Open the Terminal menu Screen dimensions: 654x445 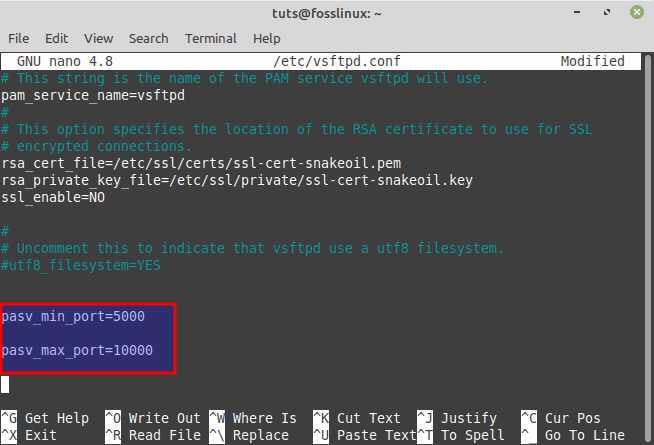tap(210, 38)
